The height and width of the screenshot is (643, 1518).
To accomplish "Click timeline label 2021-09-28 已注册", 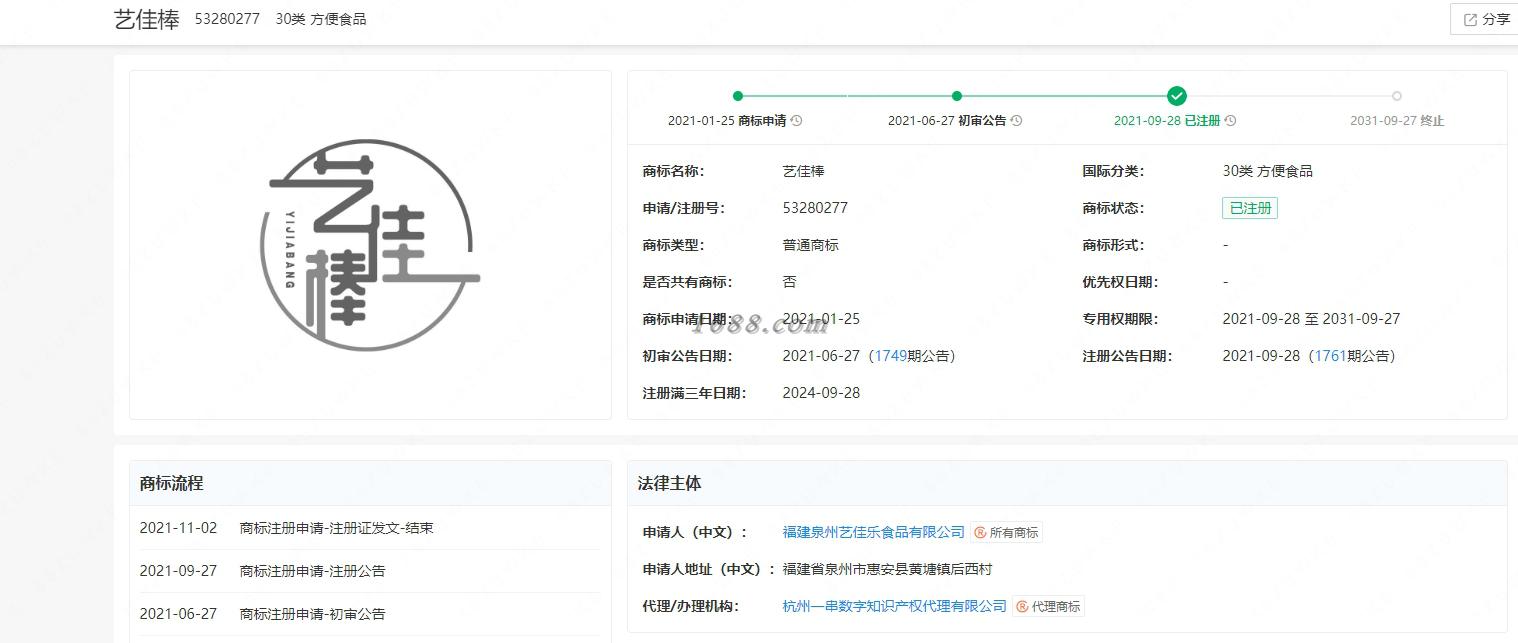I will click(1167, 120).
